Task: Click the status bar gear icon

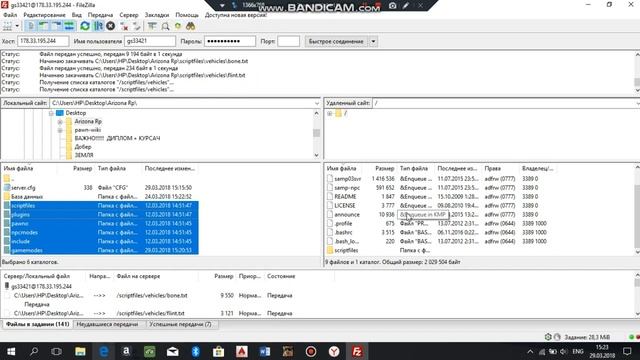Action: tap(548, 337)
